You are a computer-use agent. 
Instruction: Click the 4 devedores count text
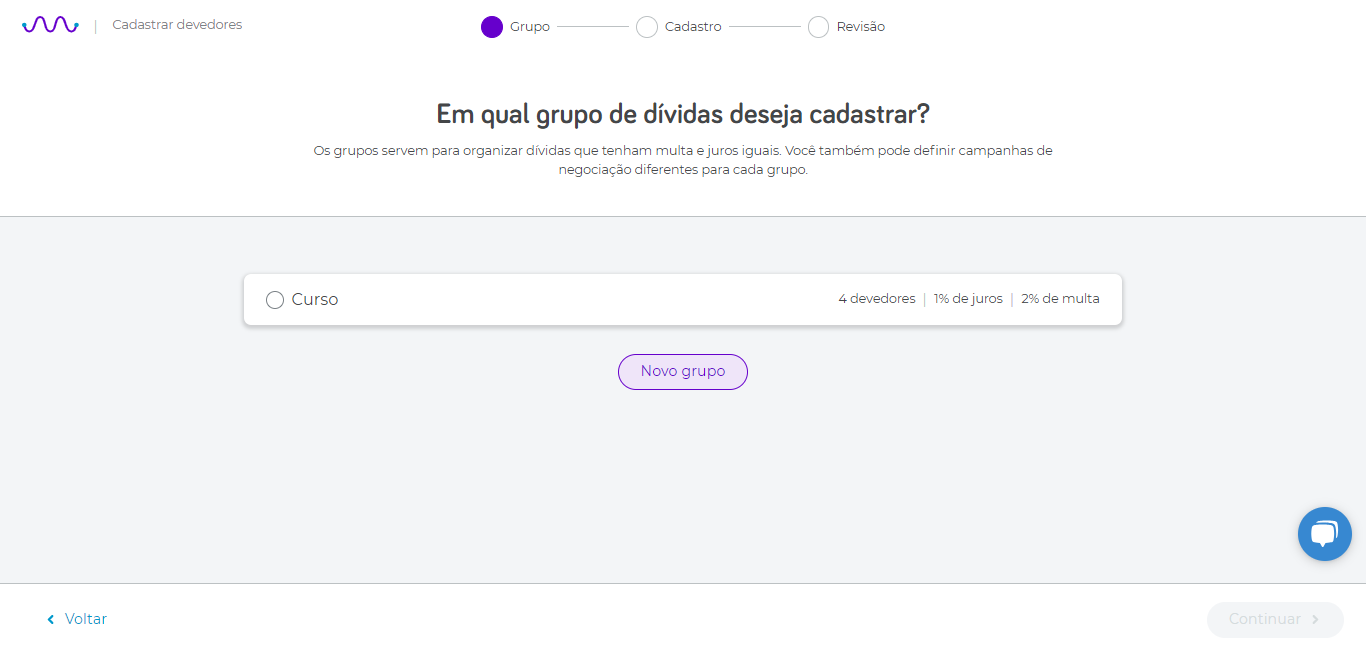877,299
